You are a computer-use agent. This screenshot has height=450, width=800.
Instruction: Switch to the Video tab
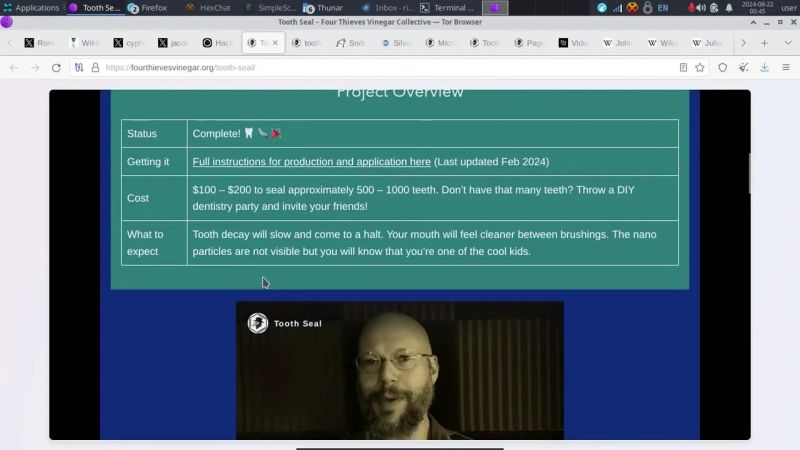tap(574, 43)
